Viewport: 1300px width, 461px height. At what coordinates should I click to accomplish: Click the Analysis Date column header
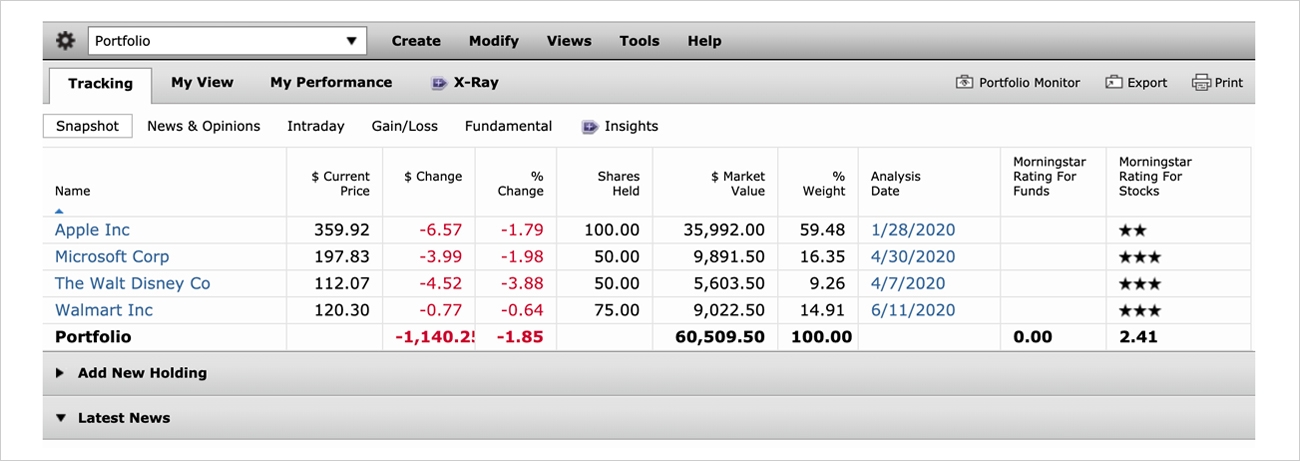tap(896, 183)
